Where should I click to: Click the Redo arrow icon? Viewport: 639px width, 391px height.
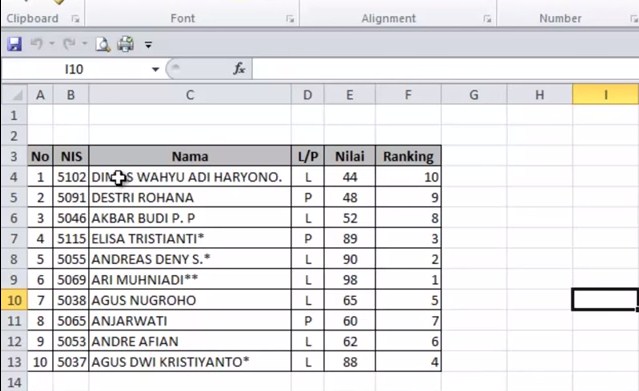coord(69,43)
